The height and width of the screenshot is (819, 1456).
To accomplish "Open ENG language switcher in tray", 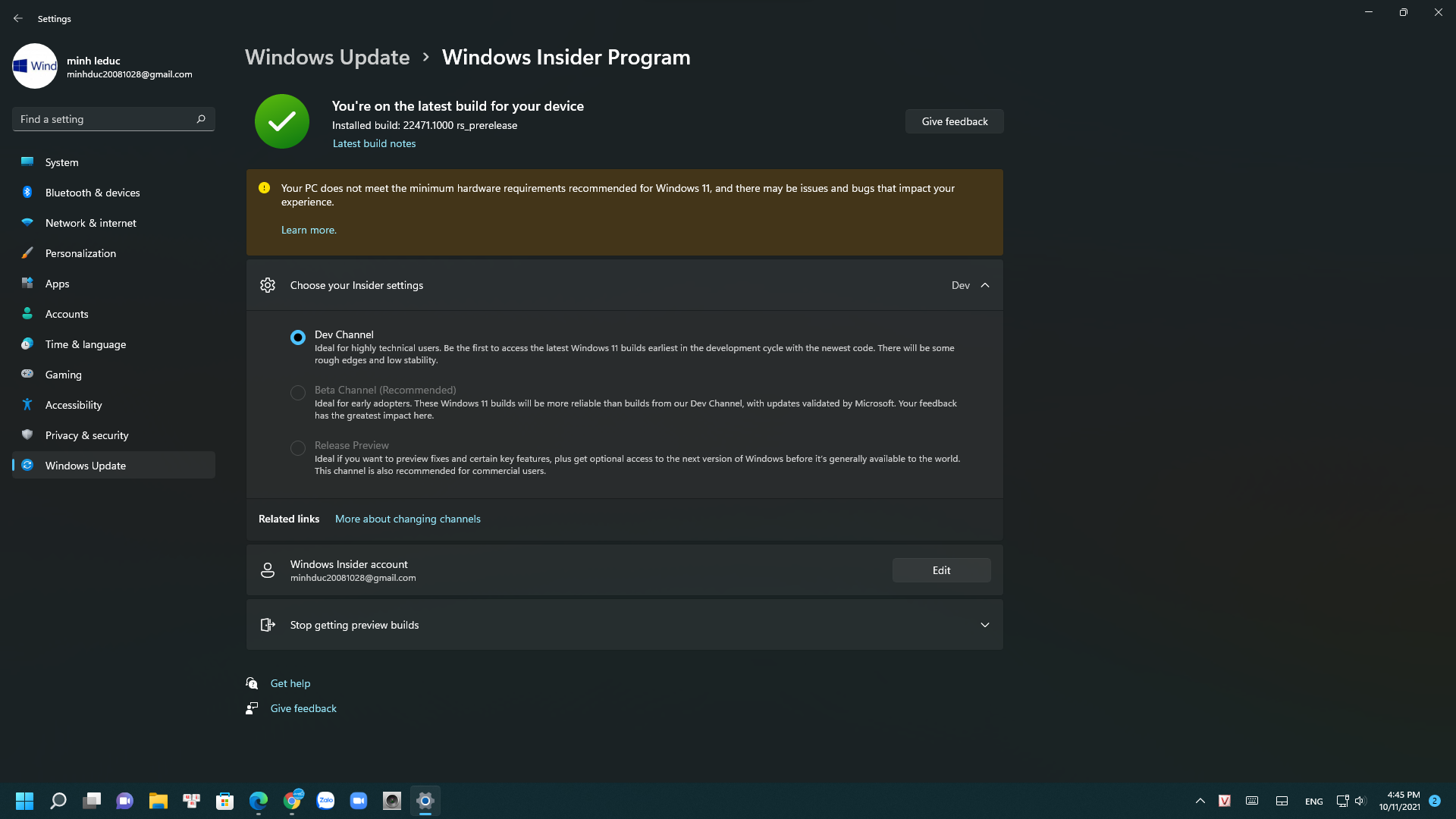I will point(1314,802).
